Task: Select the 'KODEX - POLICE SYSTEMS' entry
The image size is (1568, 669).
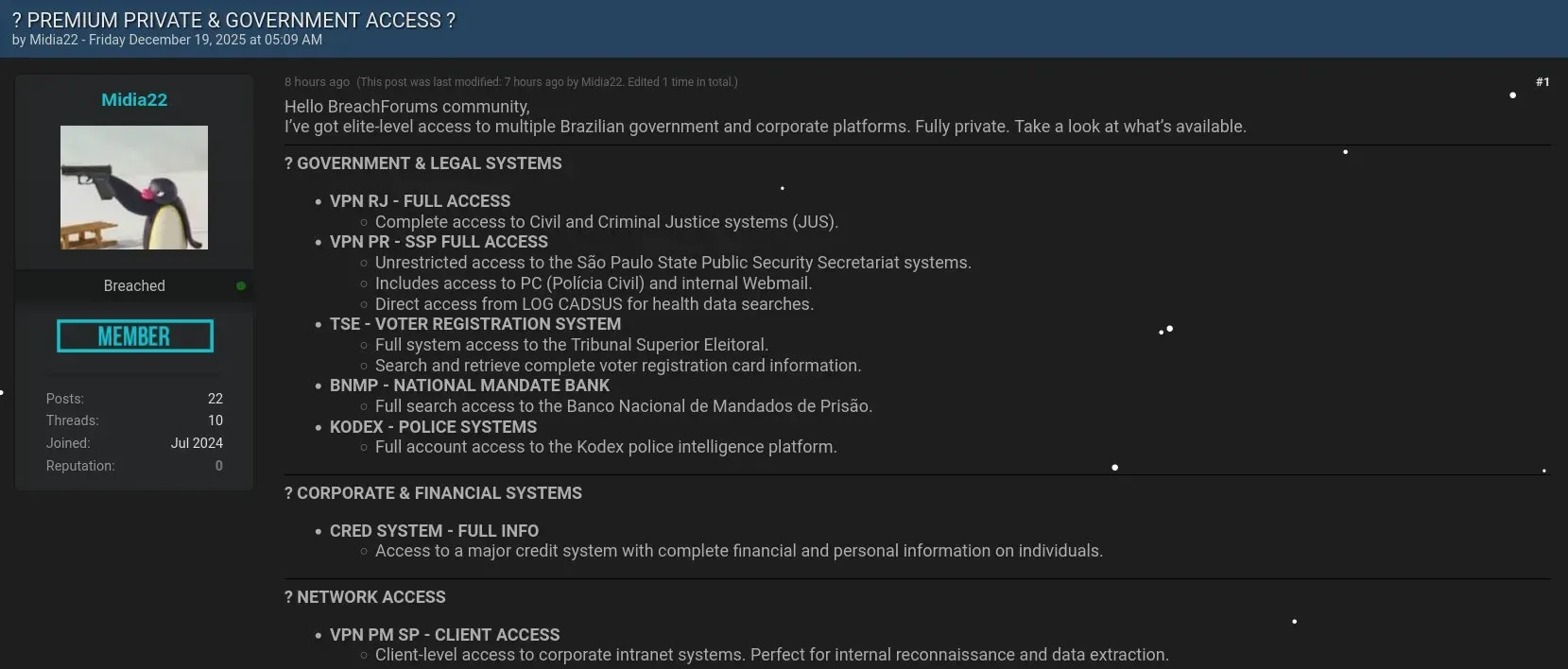Action: point(433,426)
